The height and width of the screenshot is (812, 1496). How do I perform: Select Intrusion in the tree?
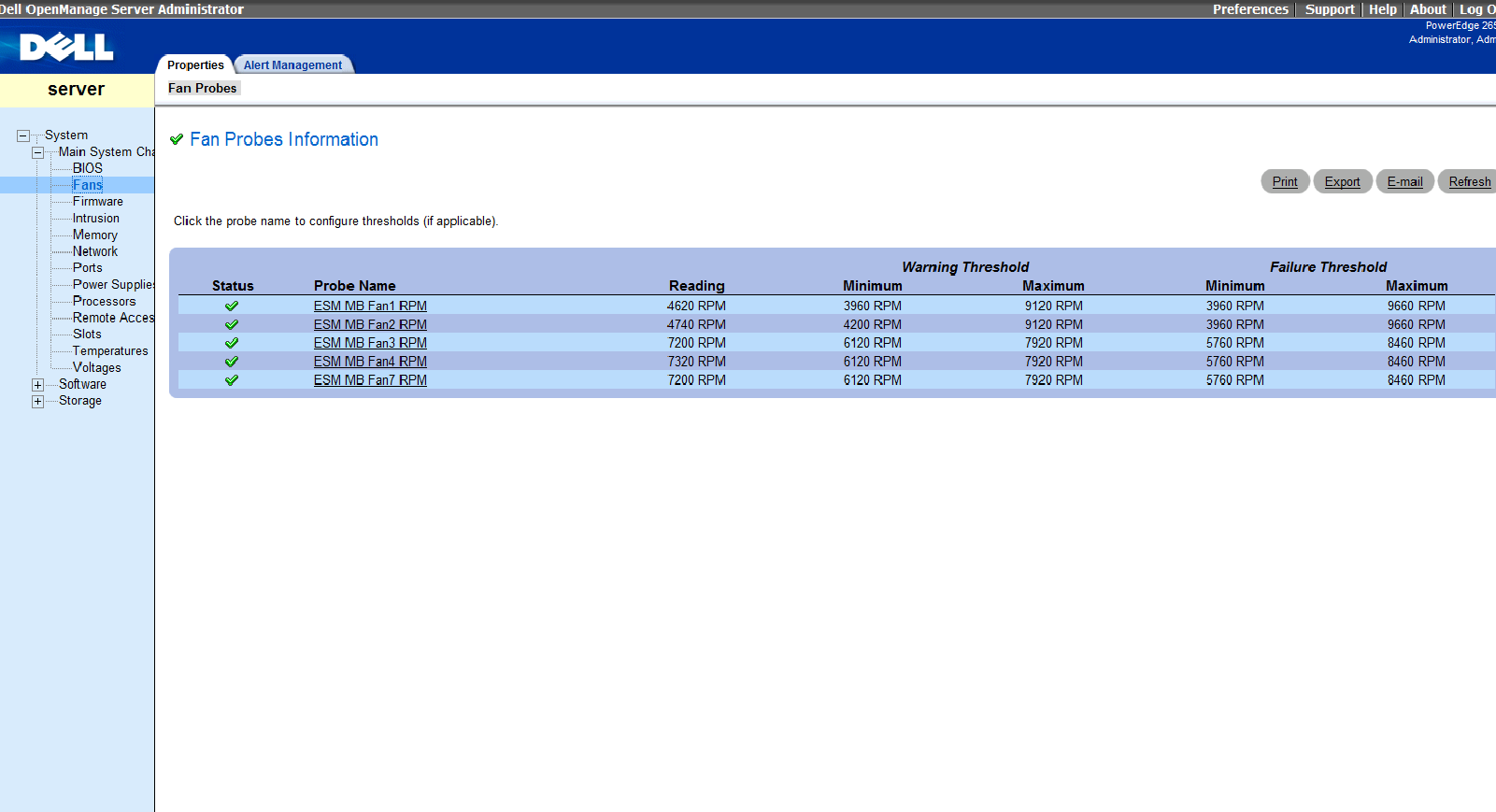pos(96,219)
